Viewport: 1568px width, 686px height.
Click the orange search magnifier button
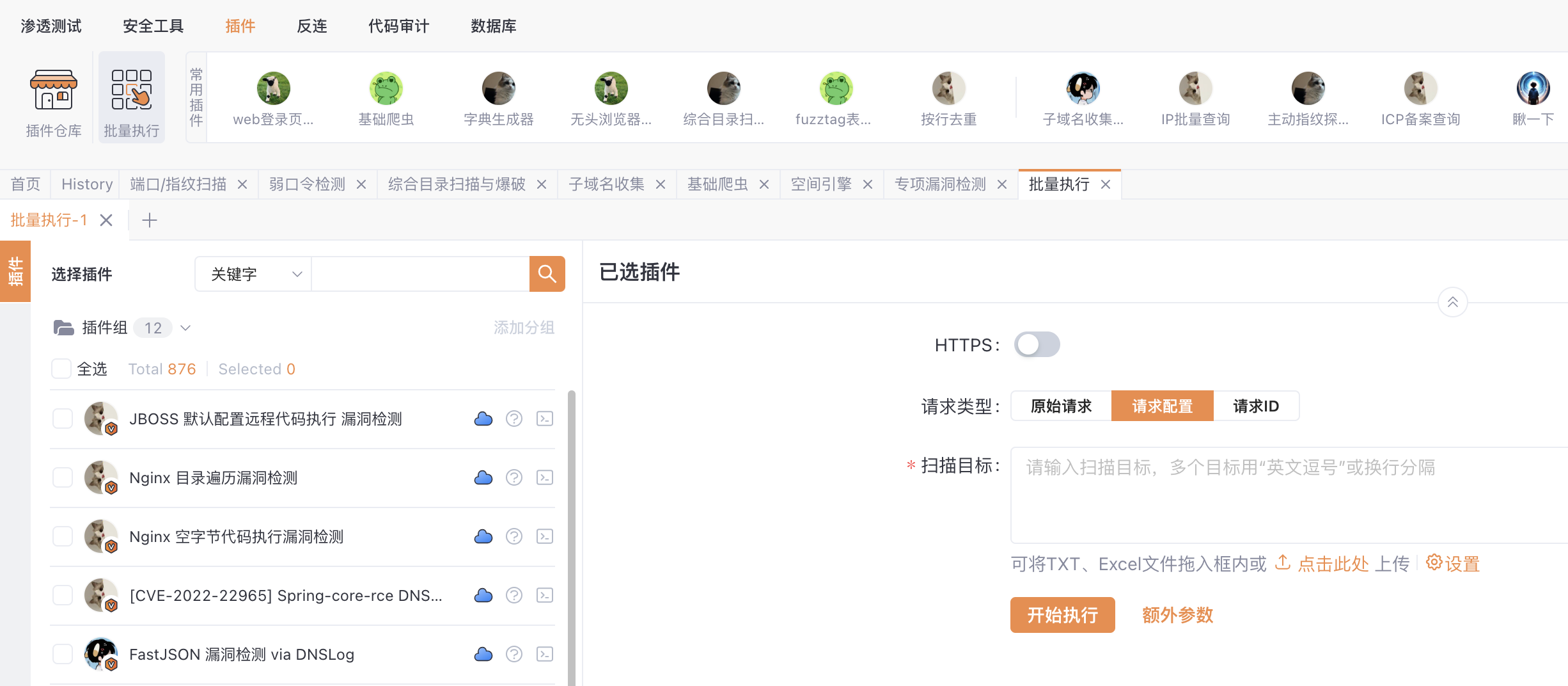(x=547, y=274)
